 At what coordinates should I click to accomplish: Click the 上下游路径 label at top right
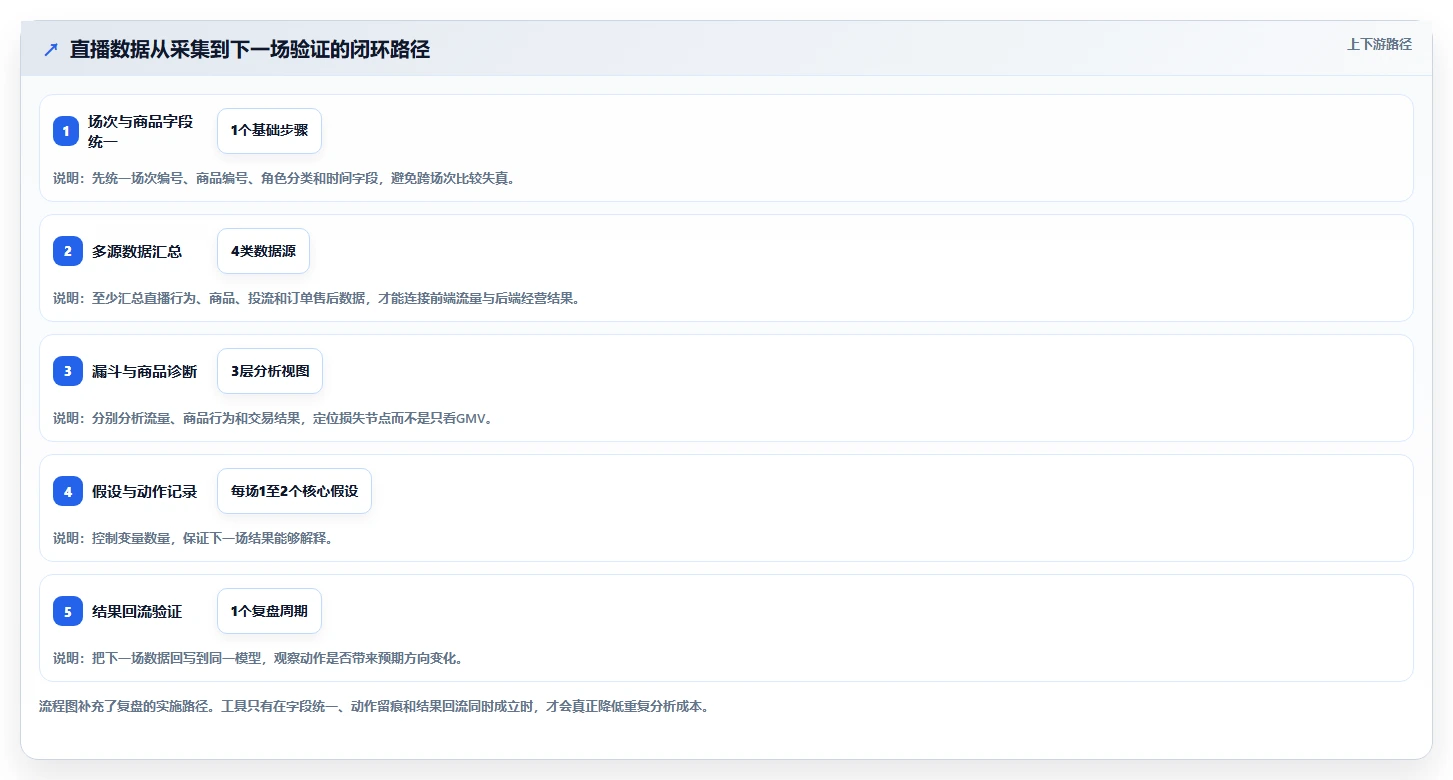[1379, 44]
